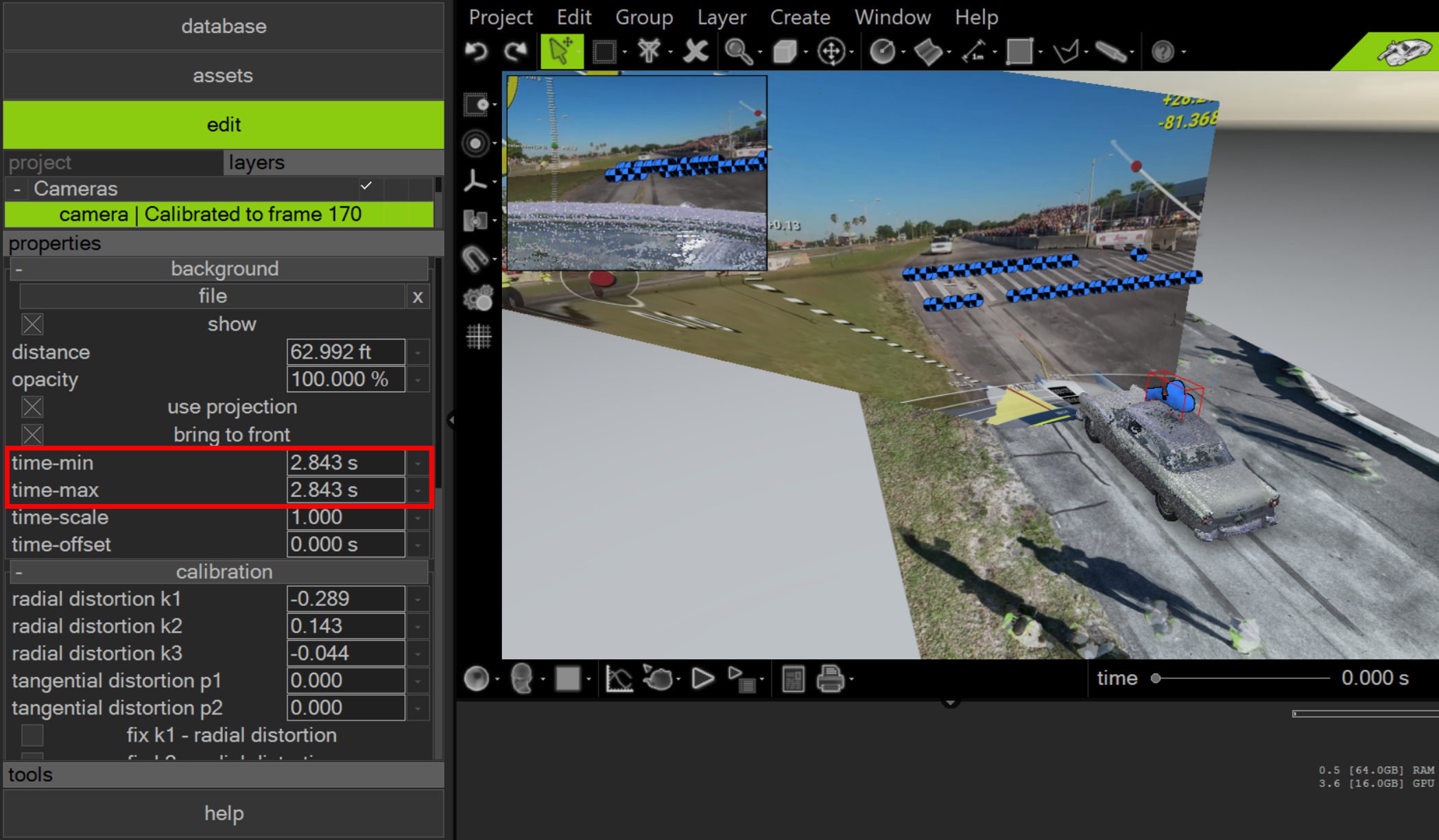Click the assets panel button
Viewport: 1439px width, 840px height.
[224, 75]
